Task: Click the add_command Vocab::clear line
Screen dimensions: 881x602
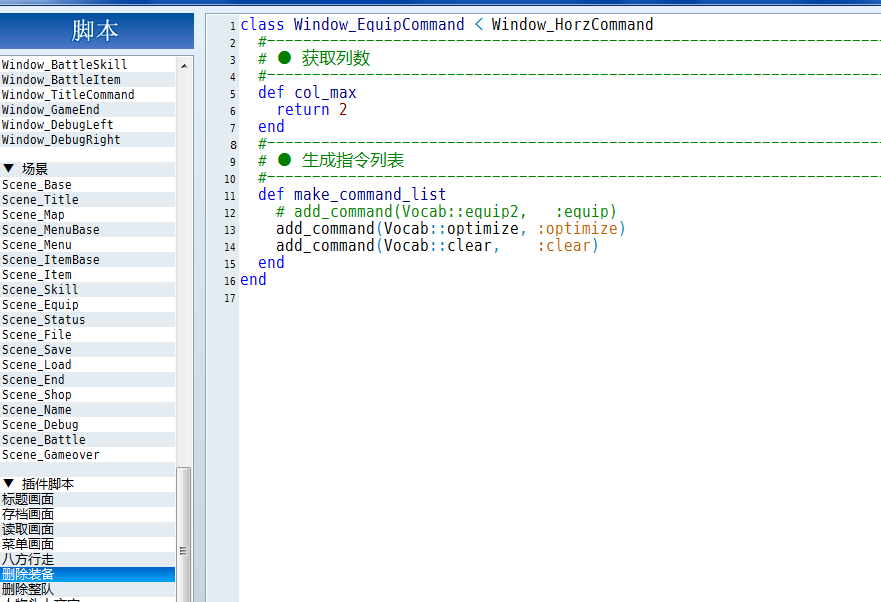Action: (437, 246)
